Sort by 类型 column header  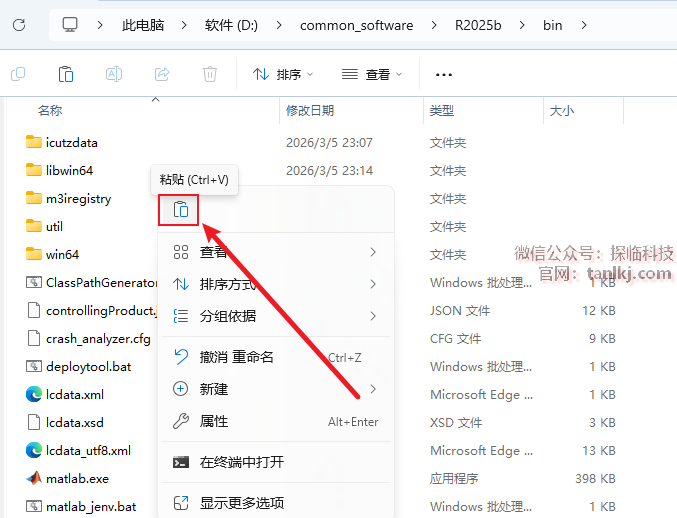tap(442, 111)
